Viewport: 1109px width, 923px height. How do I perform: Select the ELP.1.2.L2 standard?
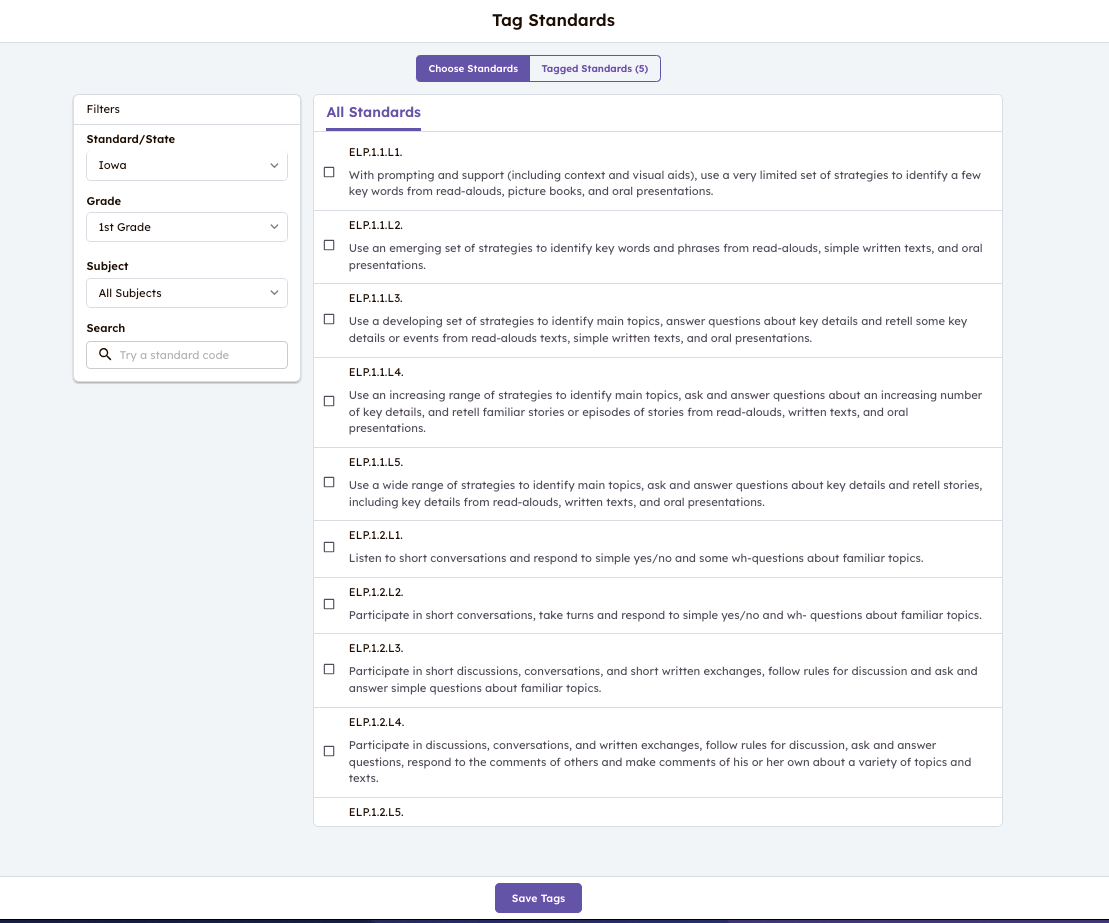329,604
